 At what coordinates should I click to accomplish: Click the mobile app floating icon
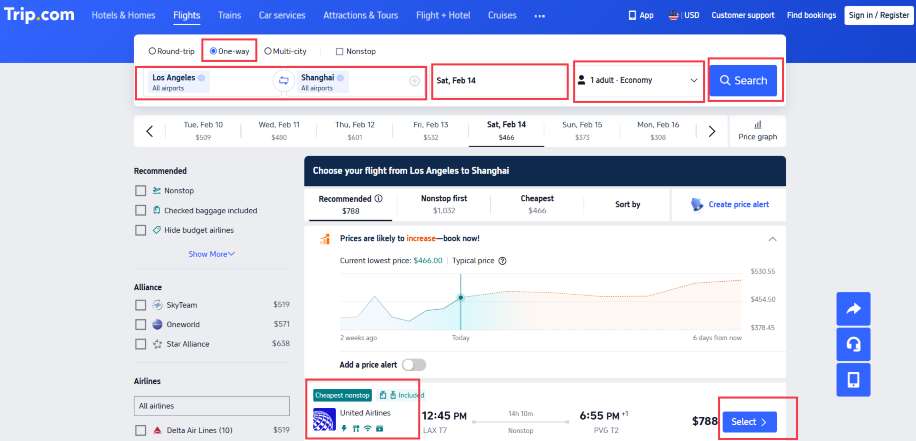pos(853,379)
